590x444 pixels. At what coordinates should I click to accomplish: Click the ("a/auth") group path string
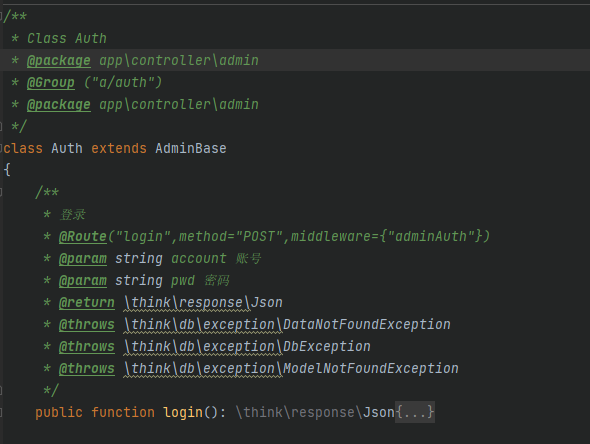pos(123,82)
